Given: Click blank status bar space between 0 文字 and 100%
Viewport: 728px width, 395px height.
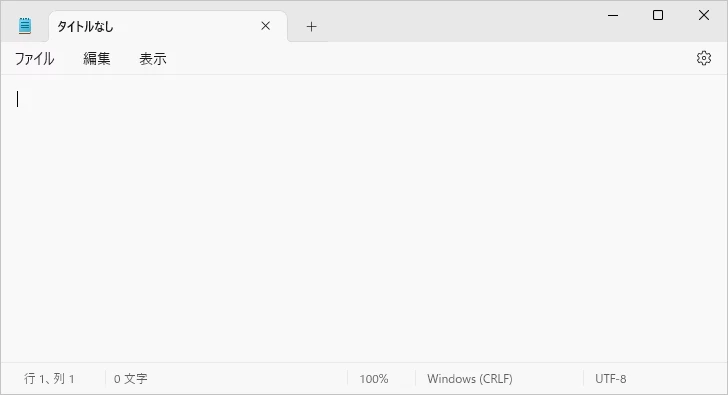Looking at the screenshot, I should (x=246, y=379).
